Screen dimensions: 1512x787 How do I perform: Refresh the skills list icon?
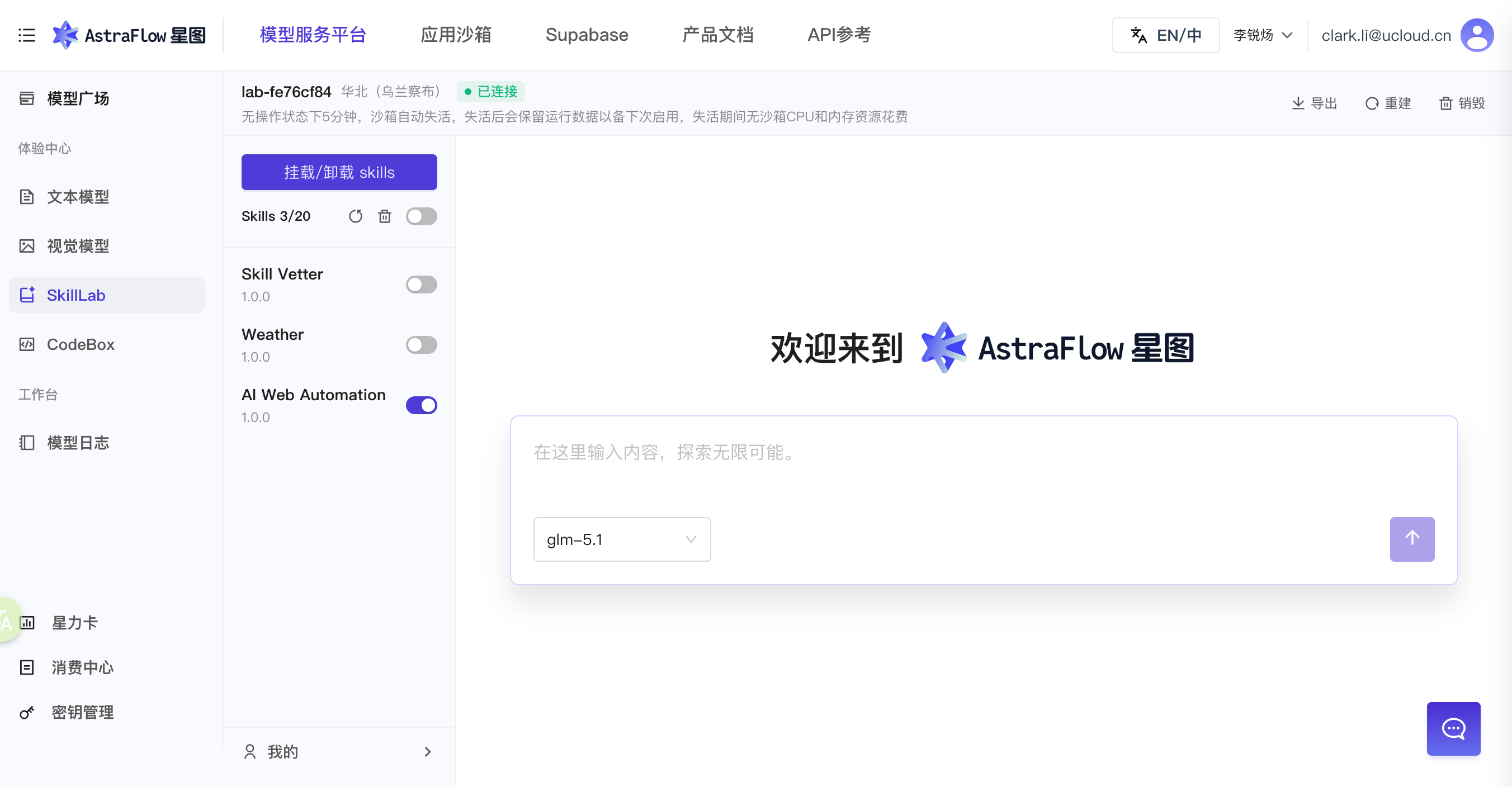pos(356,216)
